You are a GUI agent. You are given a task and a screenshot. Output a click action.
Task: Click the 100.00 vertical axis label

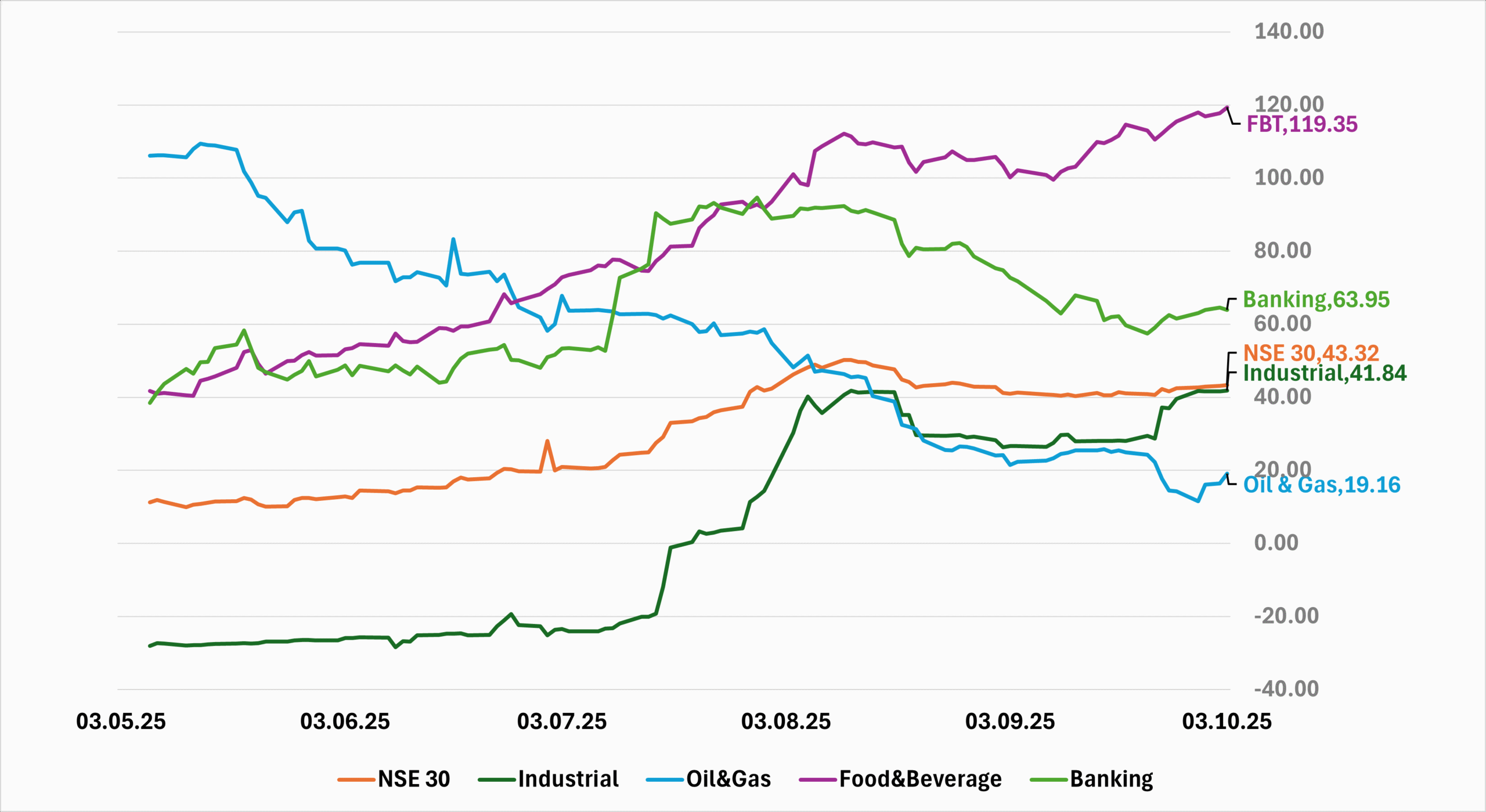tap(1289, 177)
